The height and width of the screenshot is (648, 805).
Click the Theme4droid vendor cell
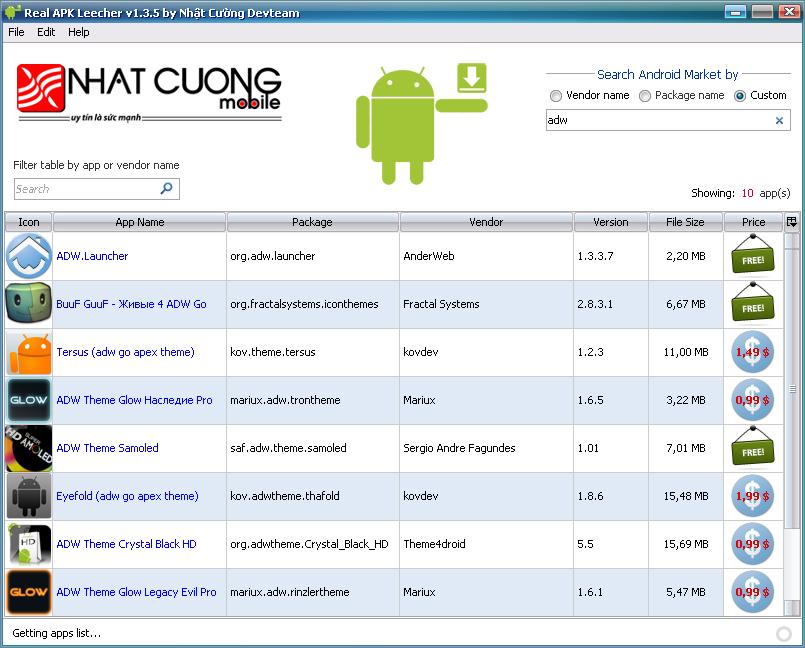486,544
